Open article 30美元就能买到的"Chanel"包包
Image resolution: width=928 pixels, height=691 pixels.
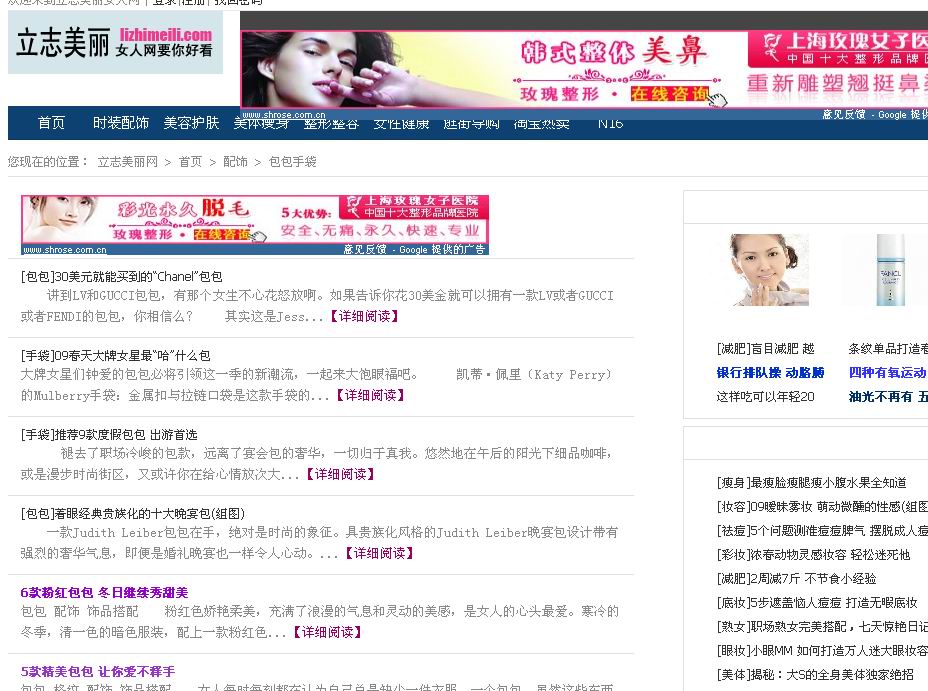point(121,276)
